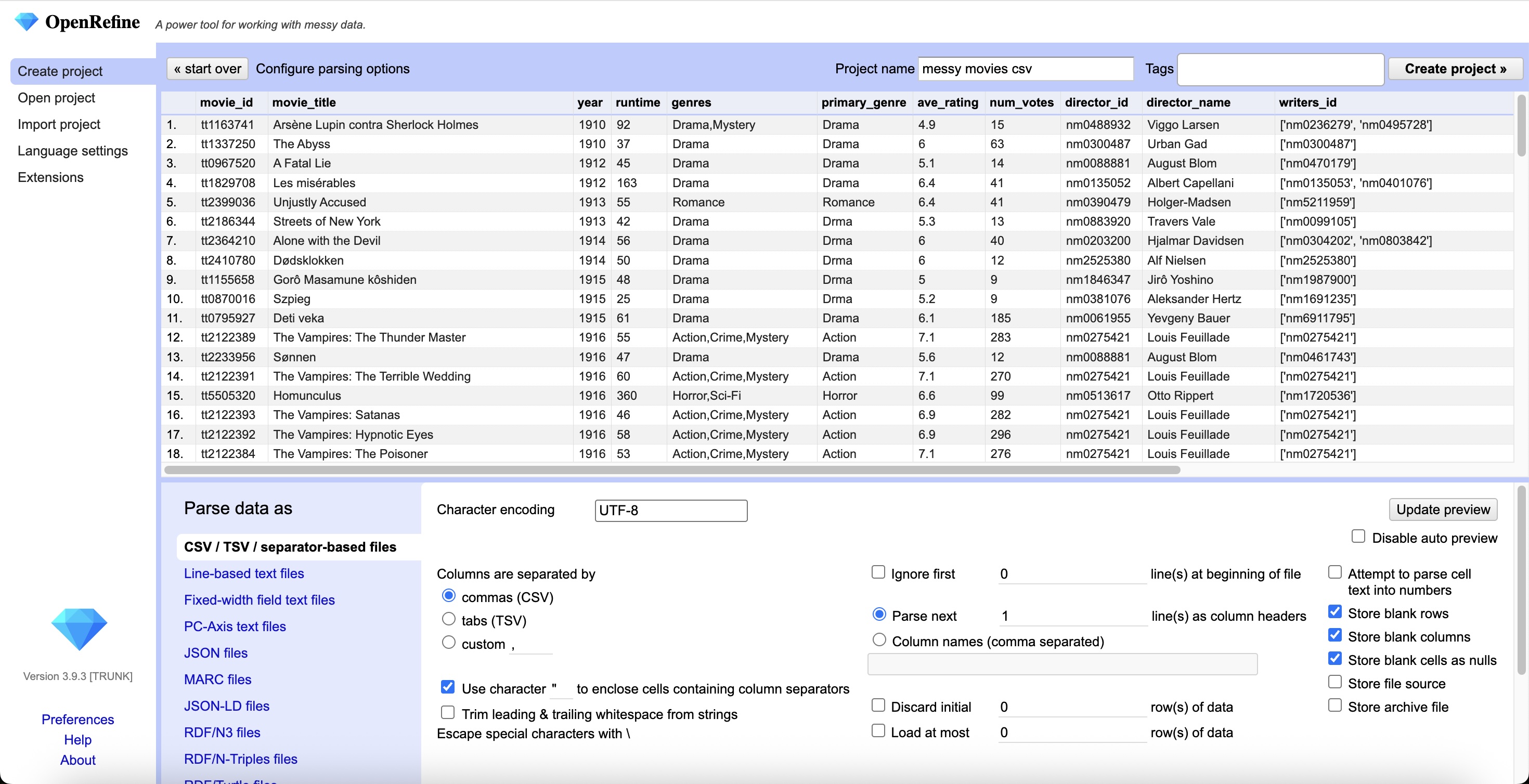The height and width of the screenshot is (784, 1529).
Task: Click Character encoding UTF-8 field
Action: click(x=671, y=511)
